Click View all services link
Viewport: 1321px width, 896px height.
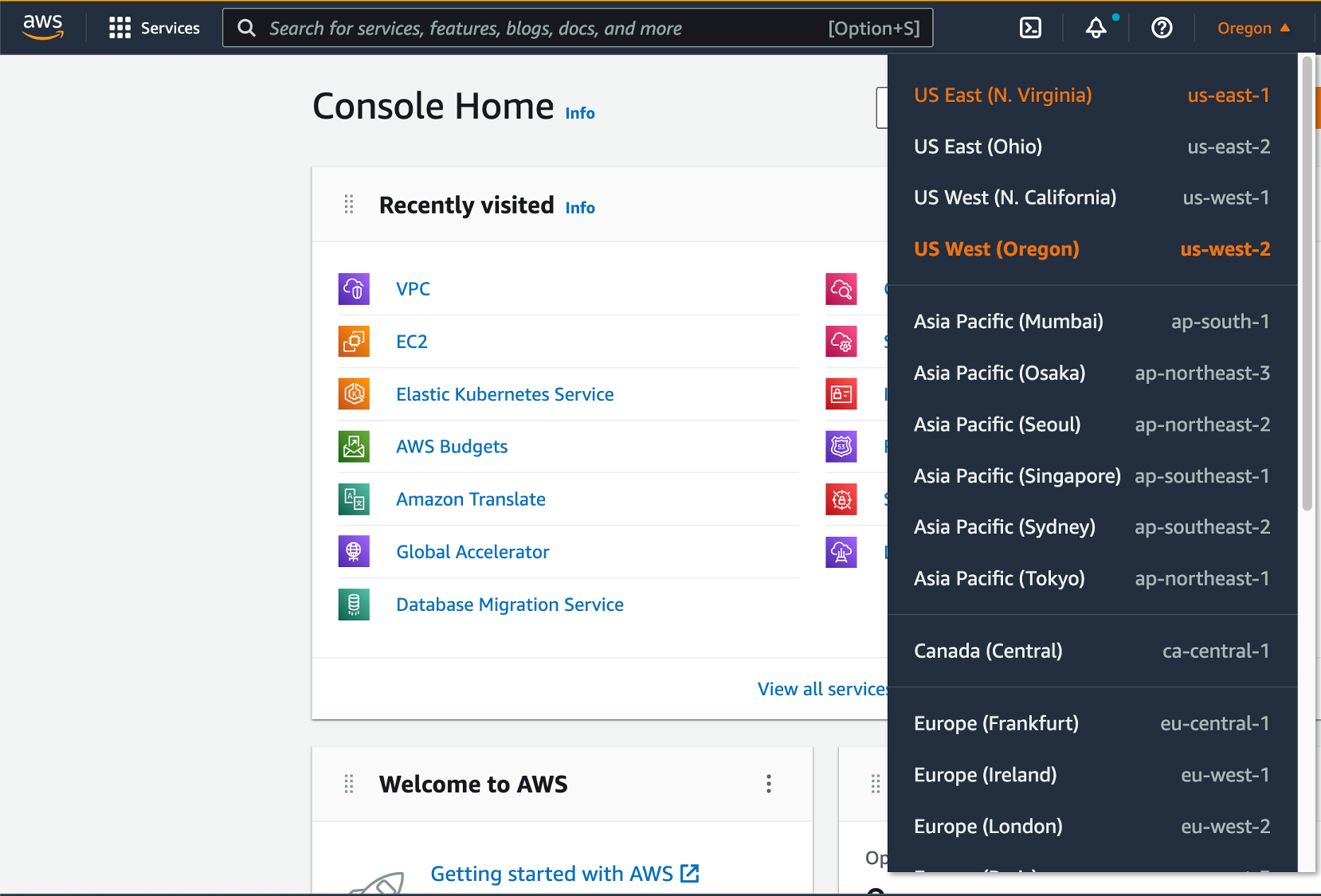coord(823,689)
